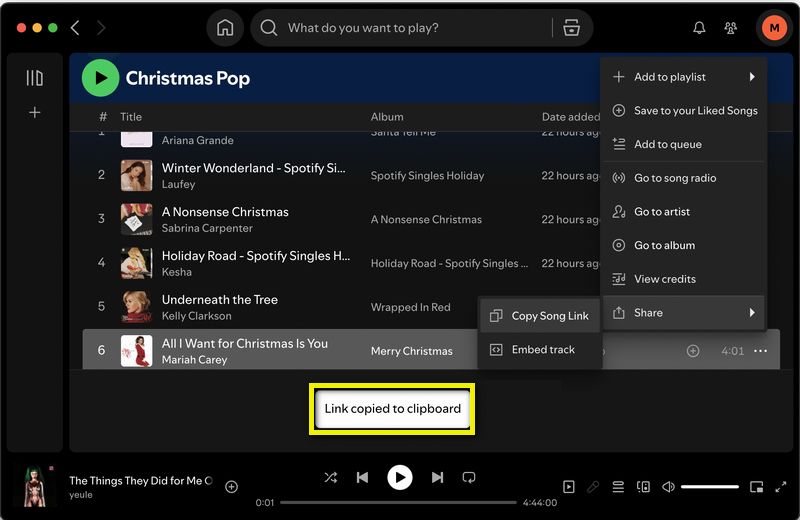
Task: Open the Now Playing view
Action: click(x=569, y=487)
